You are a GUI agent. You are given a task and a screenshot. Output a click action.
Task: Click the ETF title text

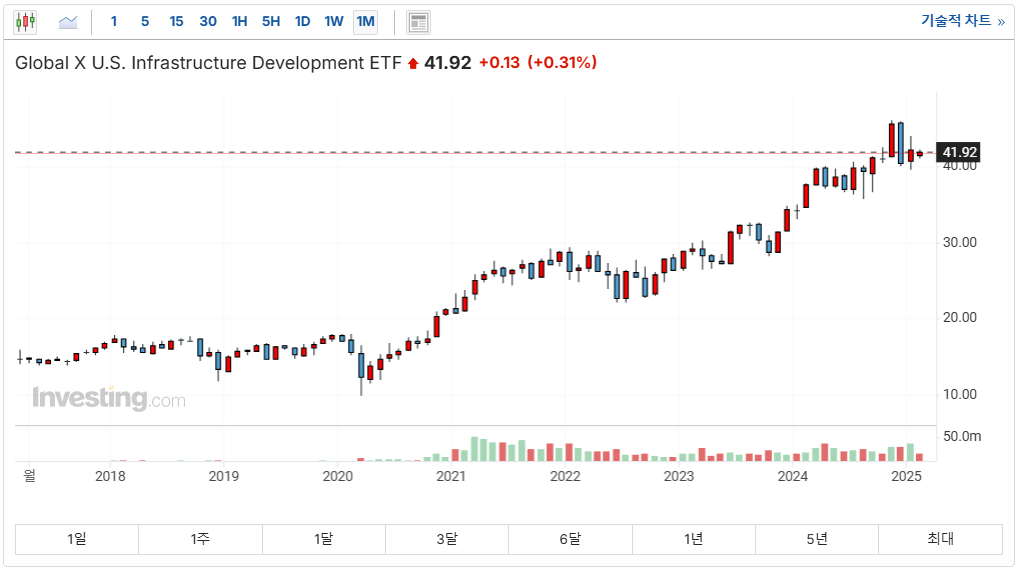[208, 63]
